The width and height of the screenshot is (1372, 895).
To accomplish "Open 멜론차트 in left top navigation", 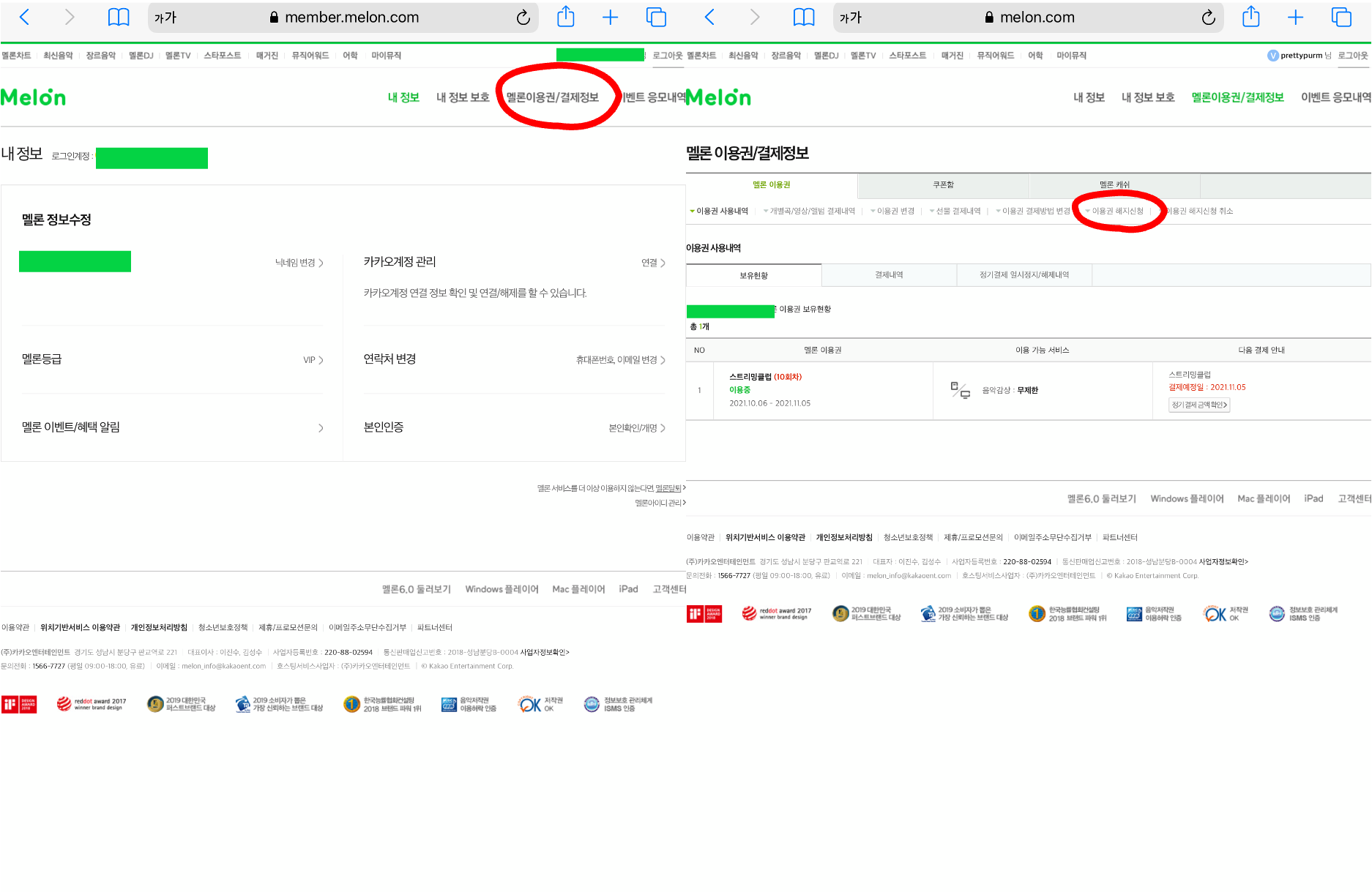I will tap(16, 56).
